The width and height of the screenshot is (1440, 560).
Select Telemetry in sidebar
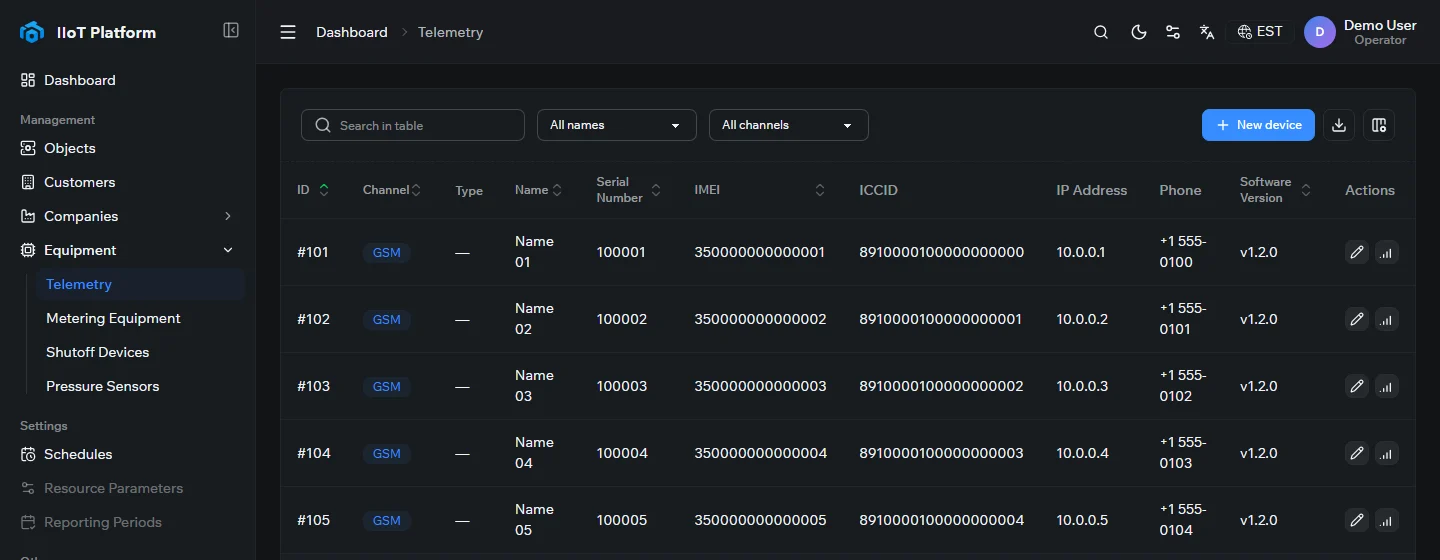tap(140, 284)
